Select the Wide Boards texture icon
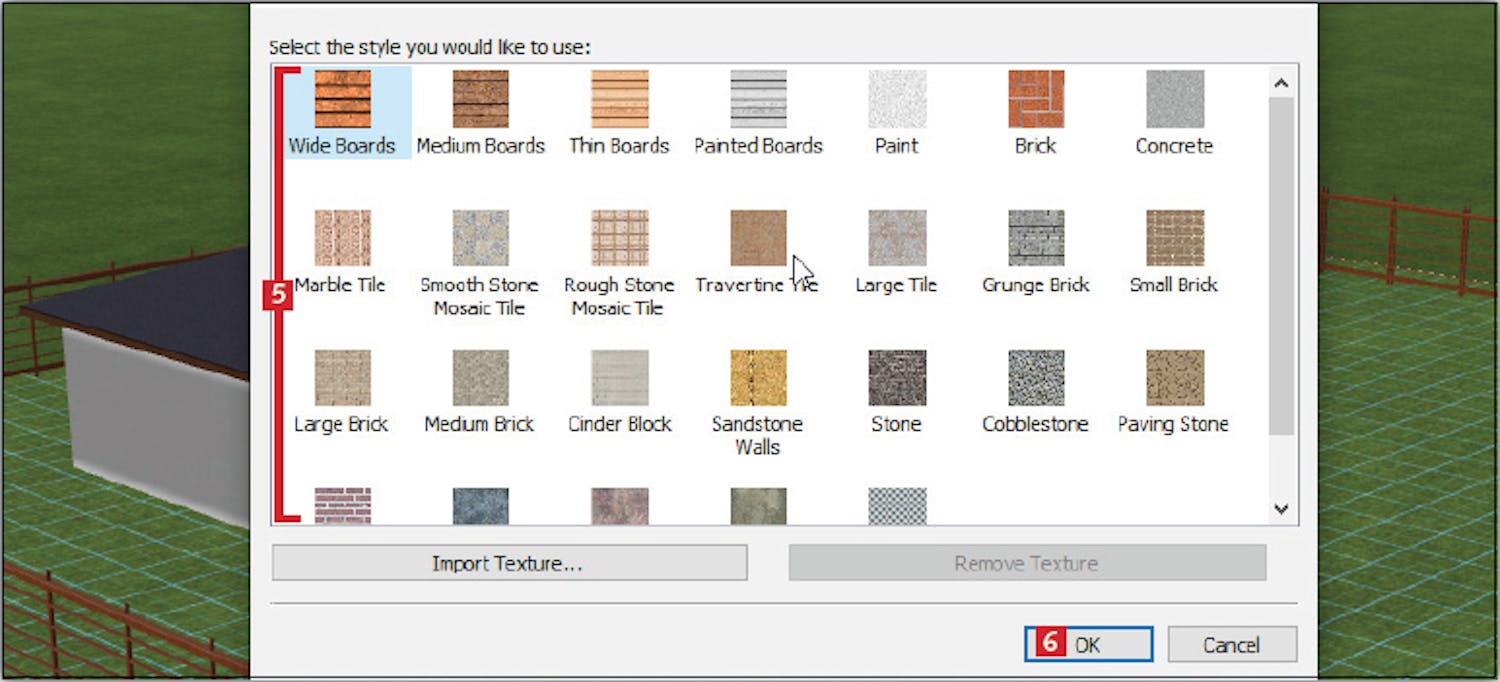Image resolution: width=1500 pixels, height=682 pixels. pos(342,99)
